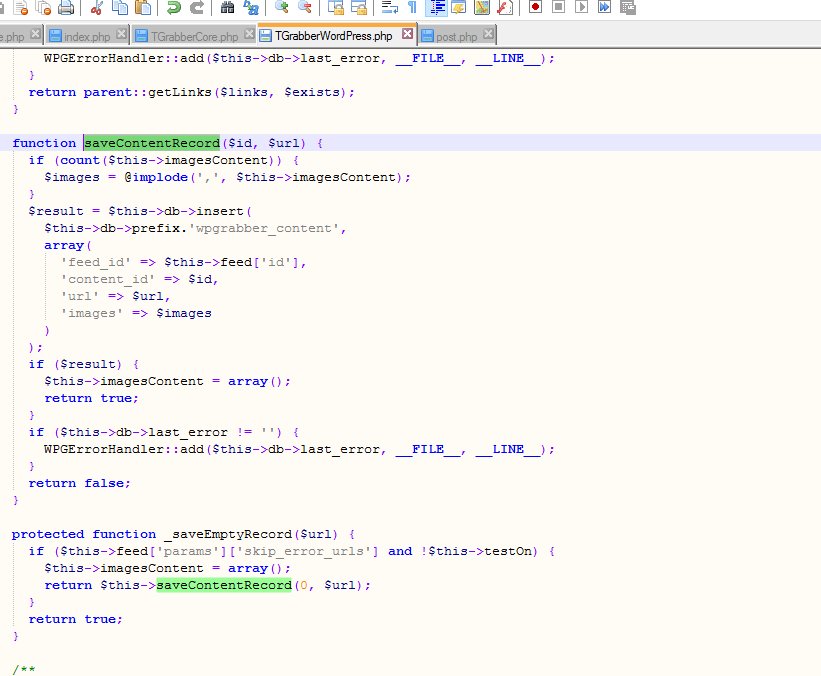Close the TGrabberWordPress.php tab
The height and width of the screenshot is (676, 821).
pos(407,34)
